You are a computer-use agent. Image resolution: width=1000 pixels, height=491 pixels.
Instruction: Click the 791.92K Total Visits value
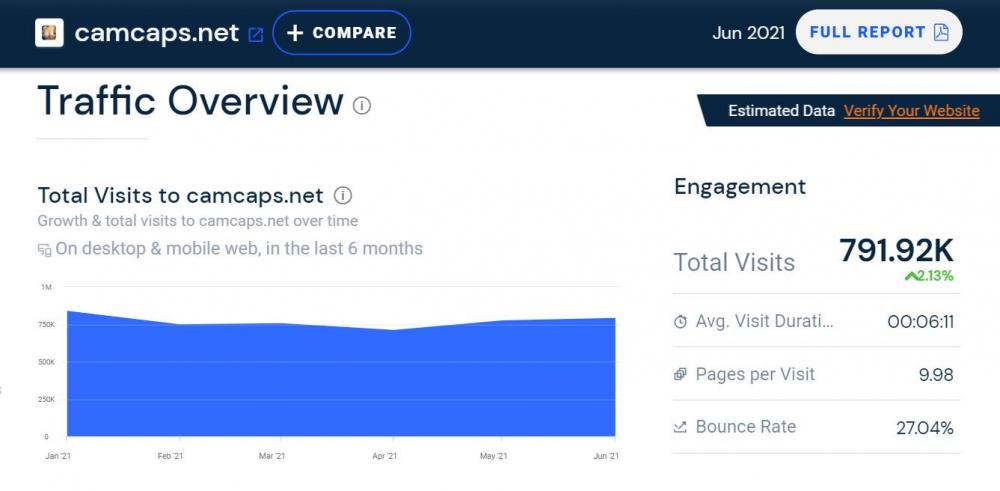click(x=896, y=251)
